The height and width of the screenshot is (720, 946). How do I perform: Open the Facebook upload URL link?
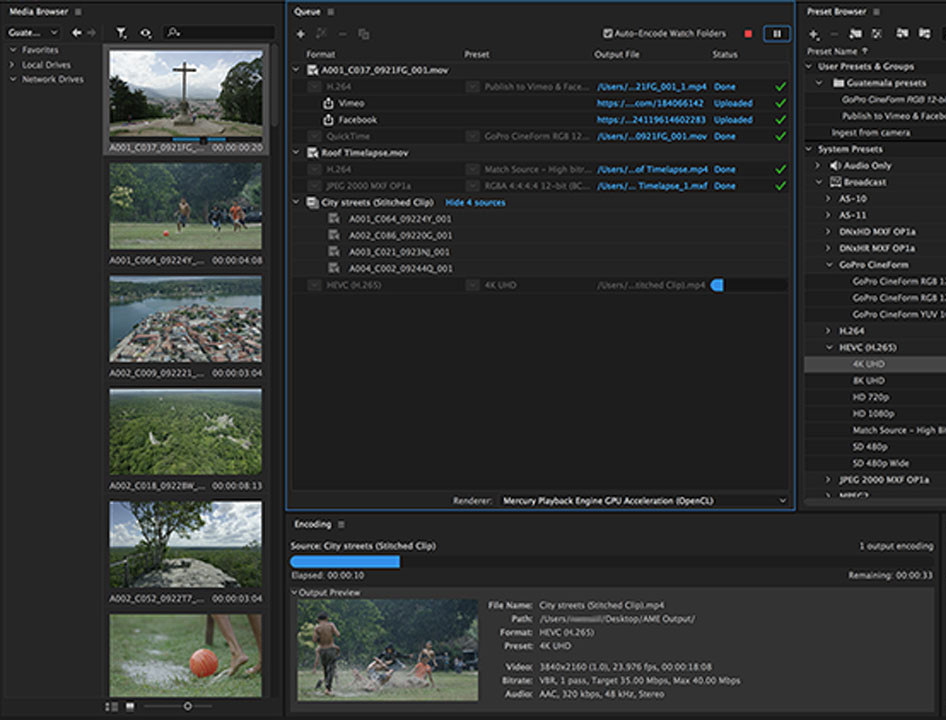tap(651, 119)
